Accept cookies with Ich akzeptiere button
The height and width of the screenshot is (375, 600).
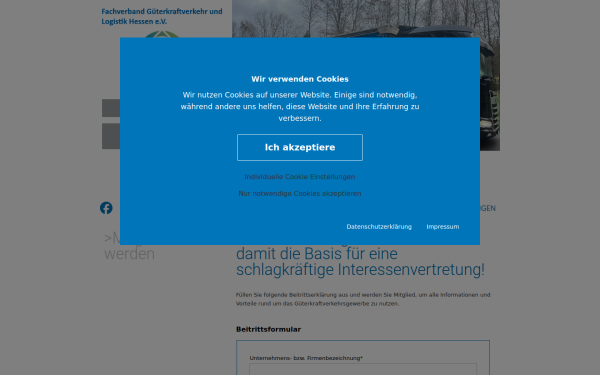click(x=300, y=147)
